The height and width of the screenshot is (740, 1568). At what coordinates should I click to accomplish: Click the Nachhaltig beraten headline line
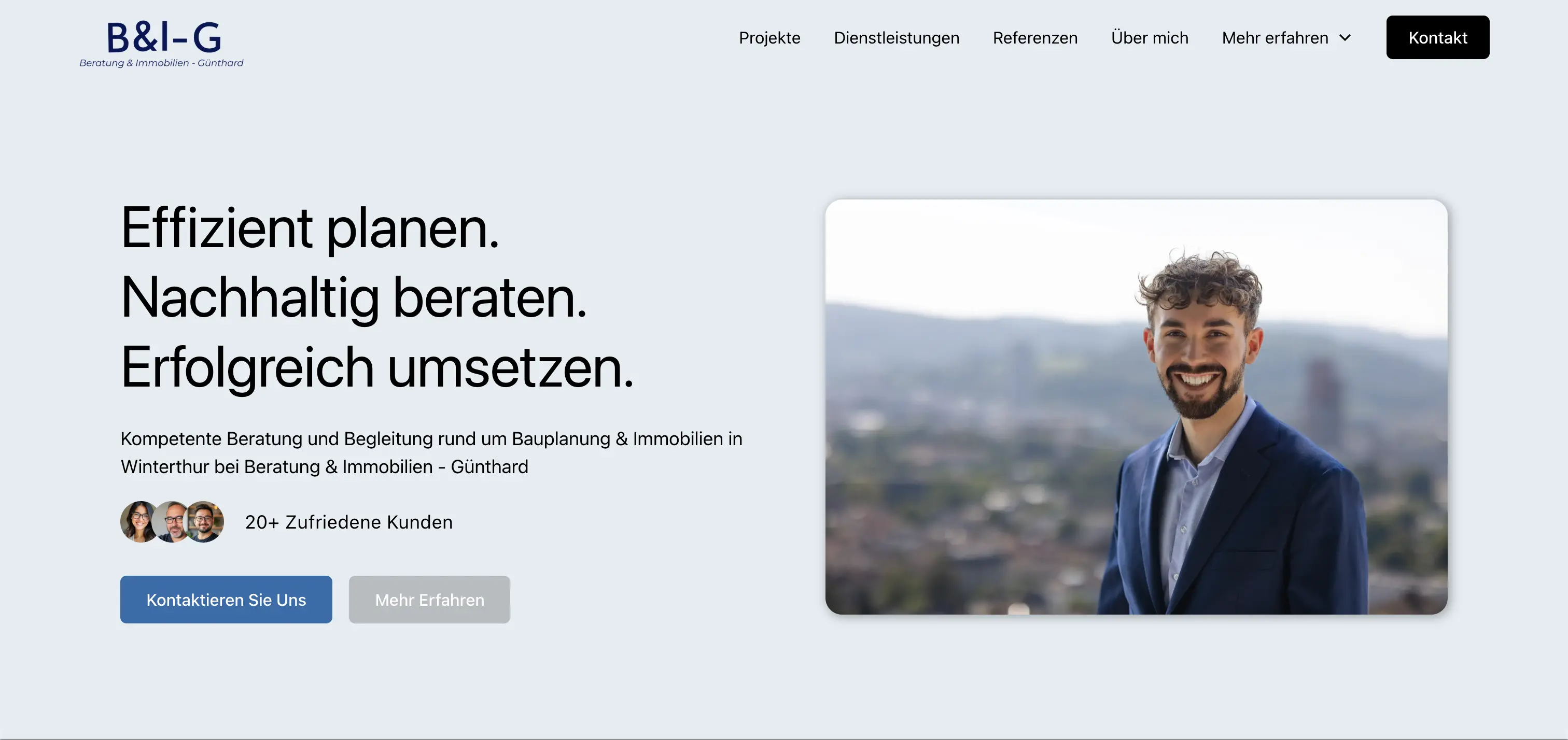pyautogui.click(x=354, y=297)
